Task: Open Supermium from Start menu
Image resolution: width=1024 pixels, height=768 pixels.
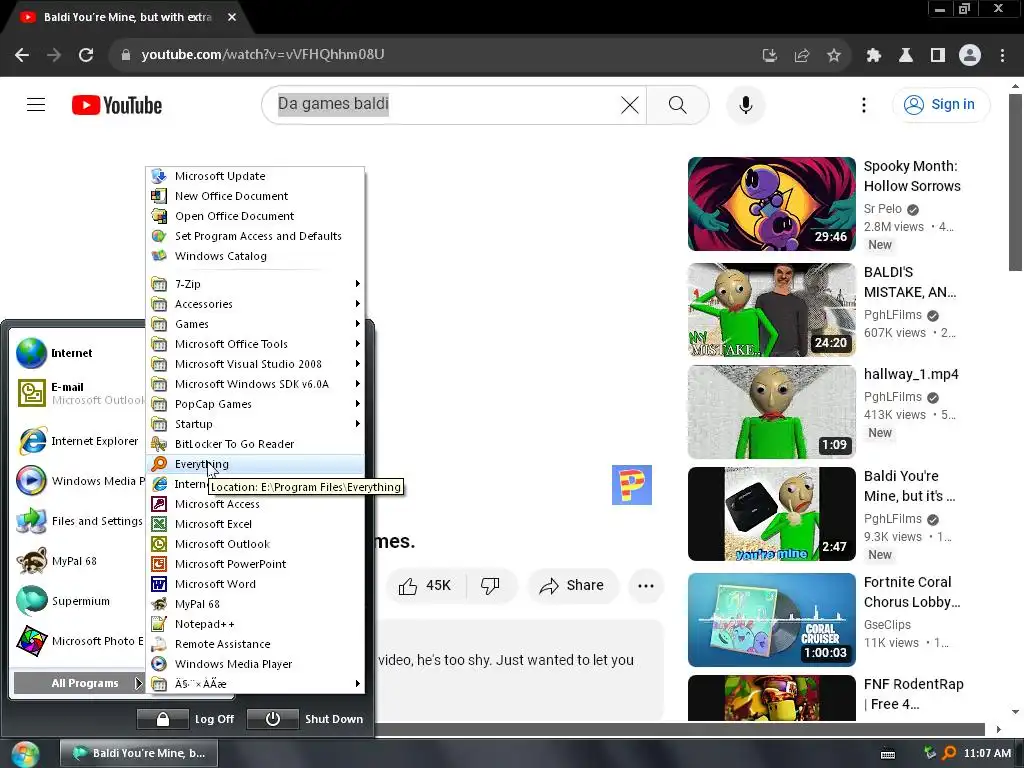Action: [x=78, y=601]
